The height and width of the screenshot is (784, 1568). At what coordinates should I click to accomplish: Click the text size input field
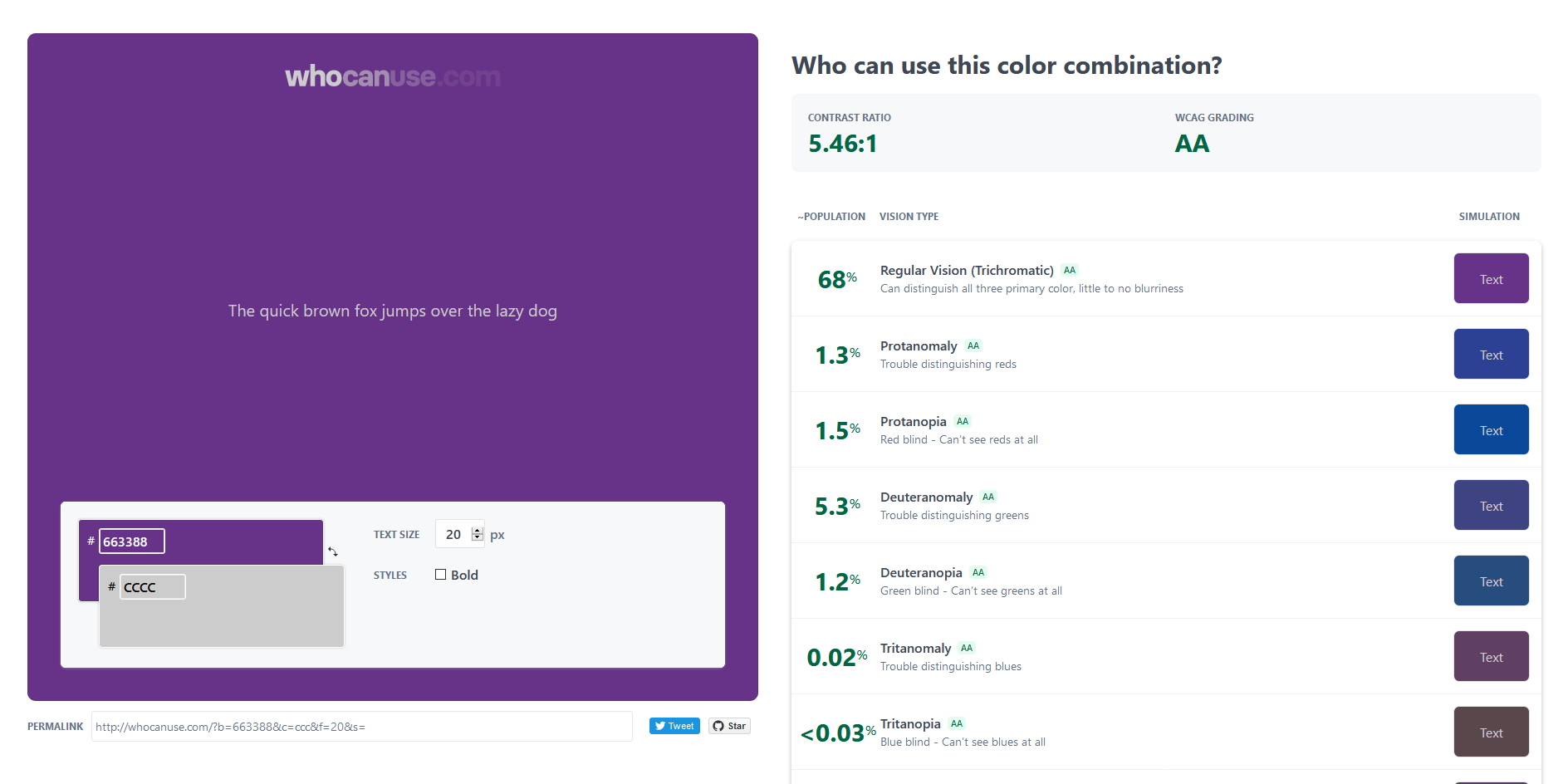(453, 535)
